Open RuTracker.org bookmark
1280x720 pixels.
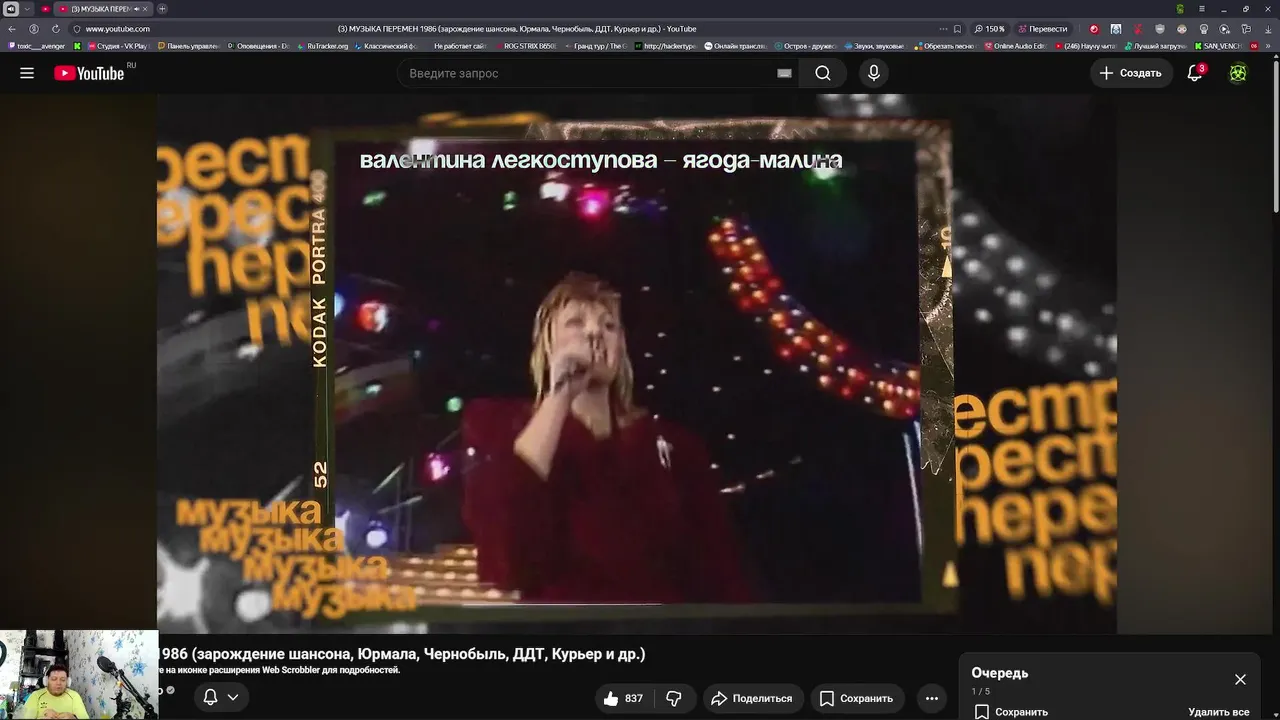323,46
